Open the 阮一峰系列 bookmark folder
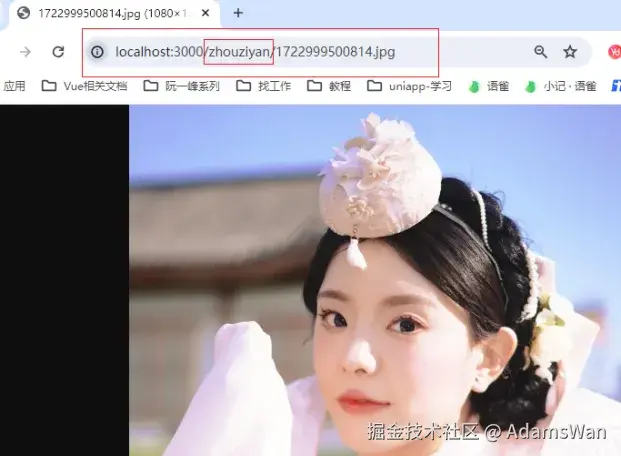This screenshot has width=621, height=456. pos(181,86)
